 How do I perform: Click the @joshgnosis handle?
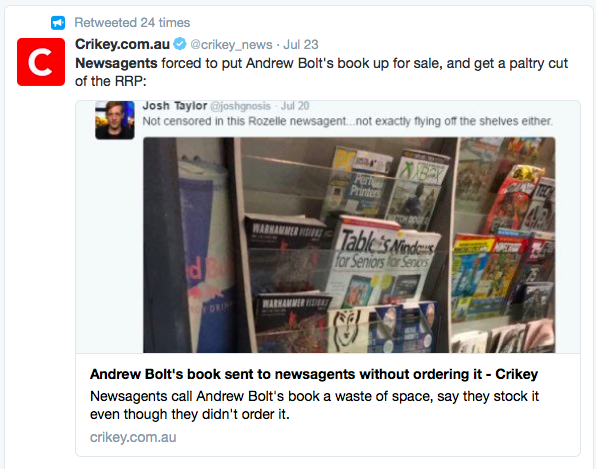pyautogui.click(x=240, y=106)
